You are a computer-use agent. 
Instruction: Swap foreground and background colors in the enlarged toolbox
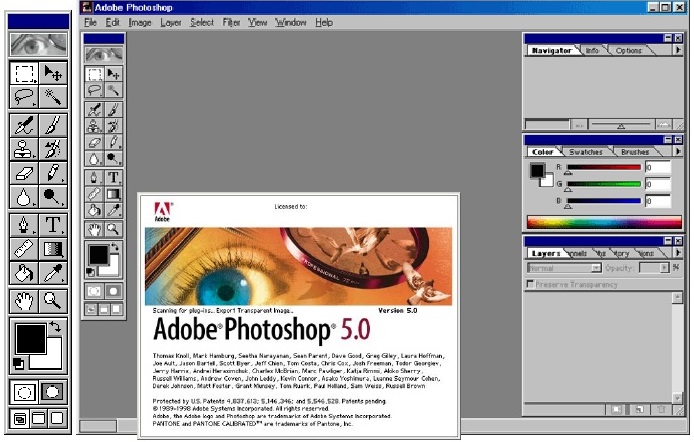55,327
